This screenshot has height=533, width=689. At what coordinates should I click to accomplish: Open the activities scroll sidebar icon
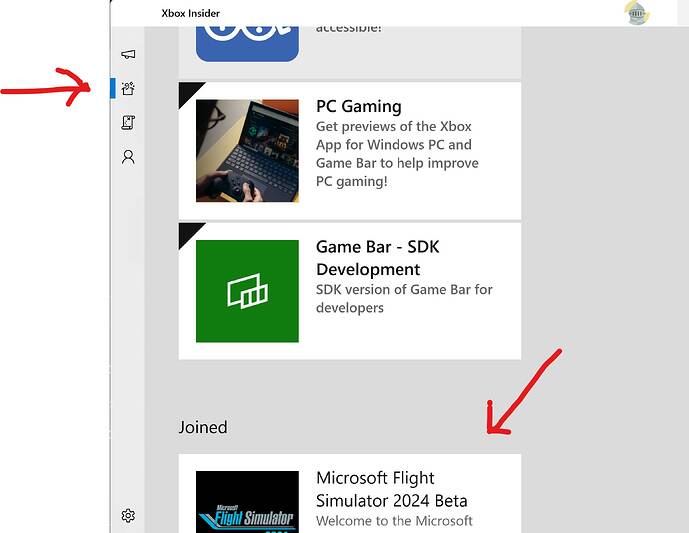click(128, 123)
